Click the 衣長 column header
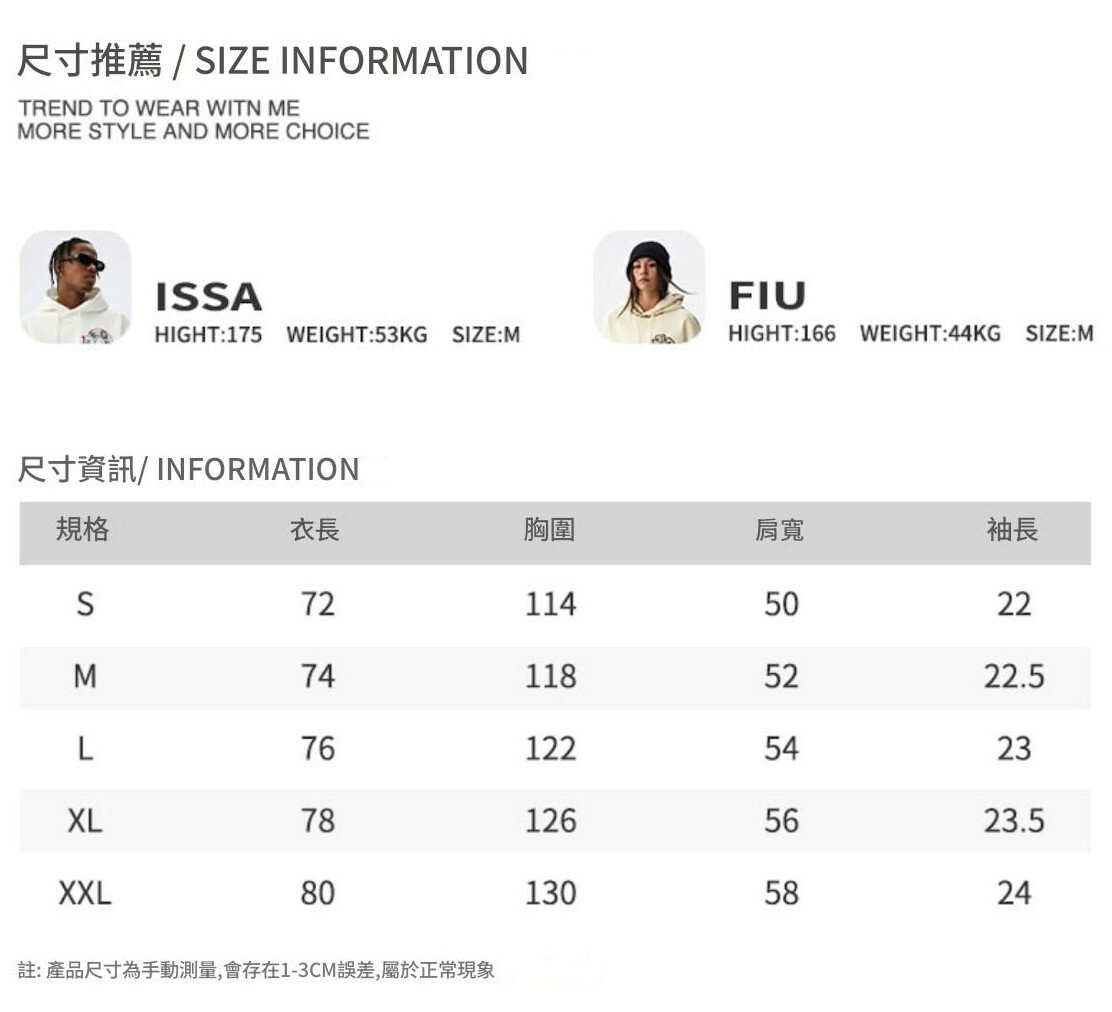The height and width of the screenshot is (1012, 1112). point(315,530)
